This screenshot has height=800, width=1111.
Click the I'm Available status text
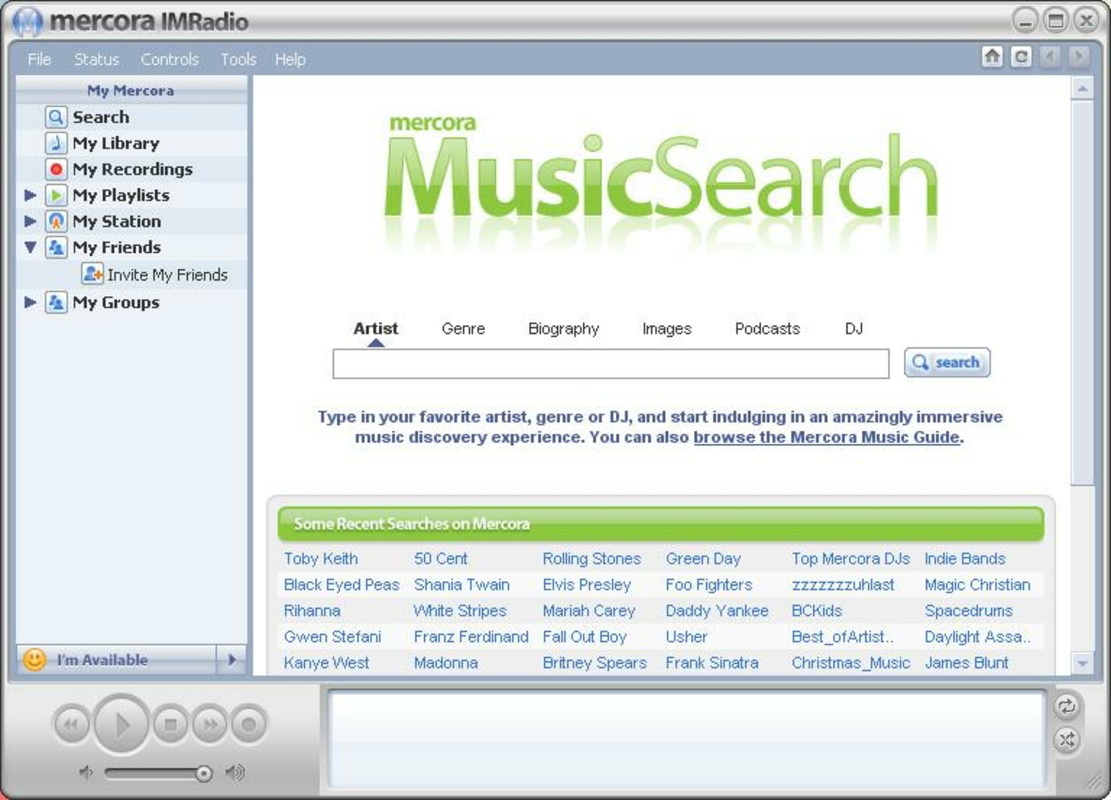click(x=103, y=660)
